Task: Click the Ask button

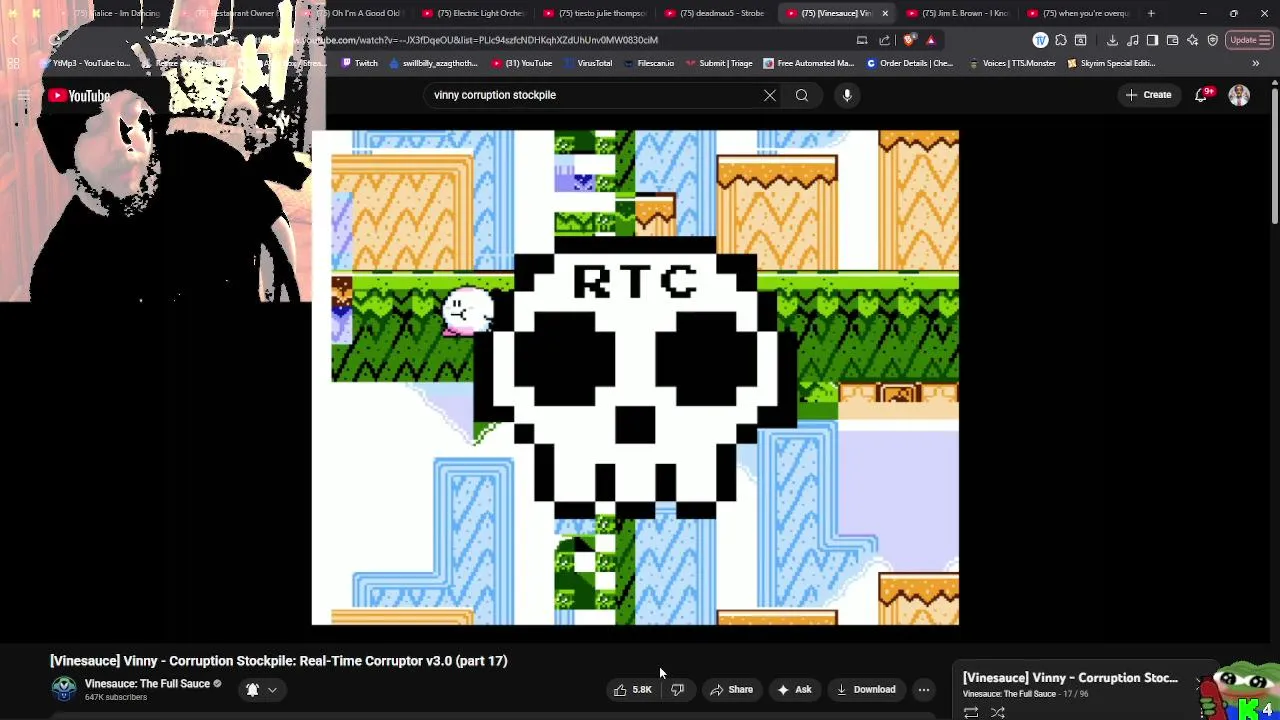Action: click(795, 689)
